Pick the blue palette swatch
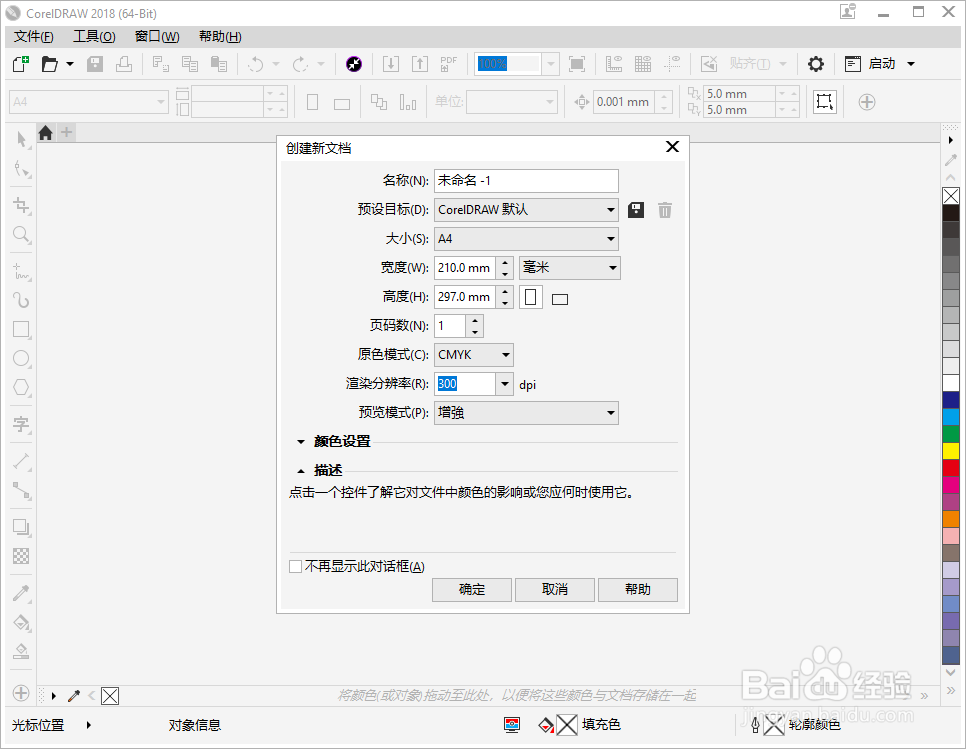Viewport: 966px width, 749px height. pyautogui.click(x=951, y=400)
